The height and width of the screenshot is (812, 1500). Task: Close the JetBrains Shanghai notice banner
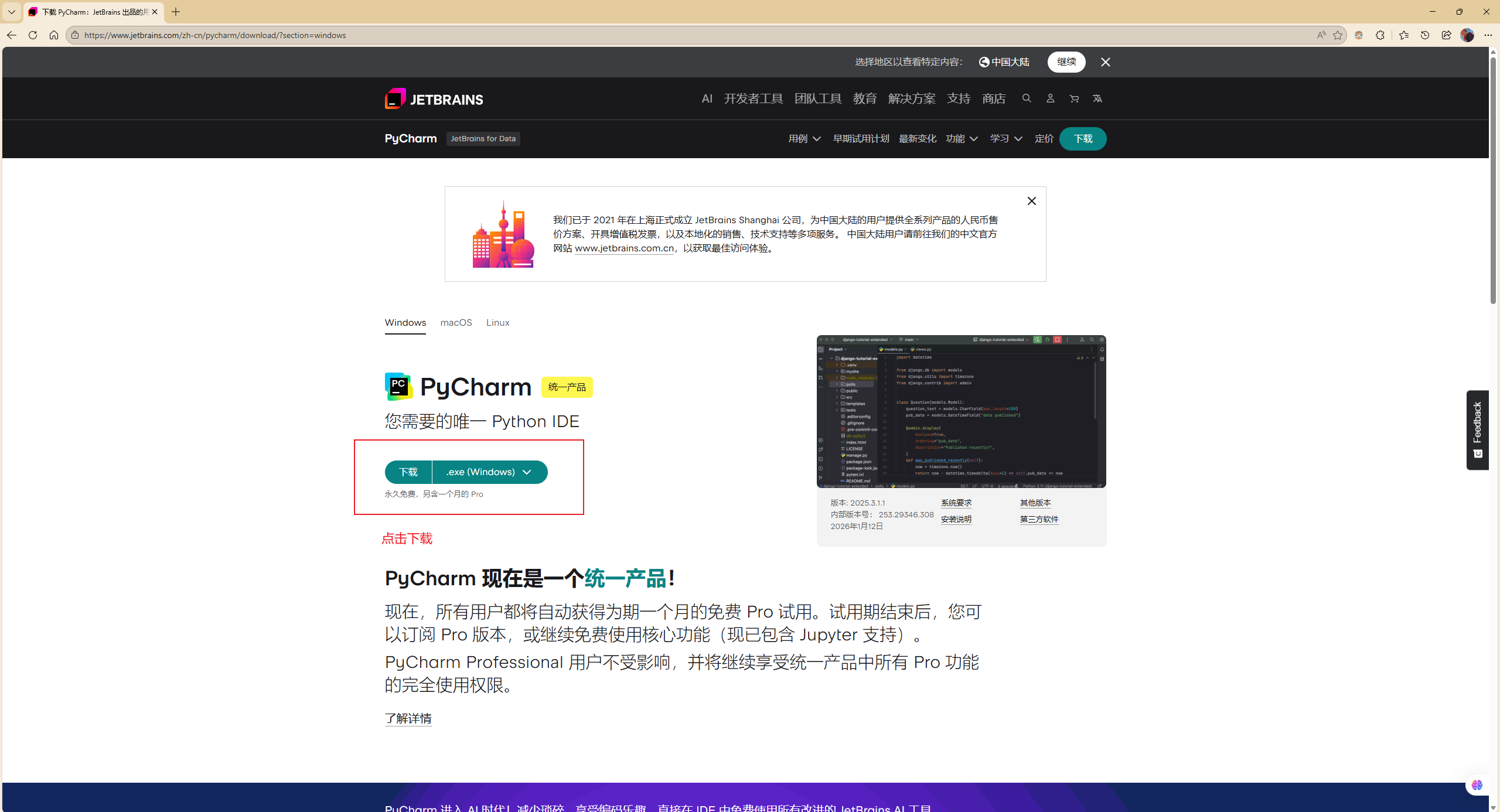pos(1031,201)
